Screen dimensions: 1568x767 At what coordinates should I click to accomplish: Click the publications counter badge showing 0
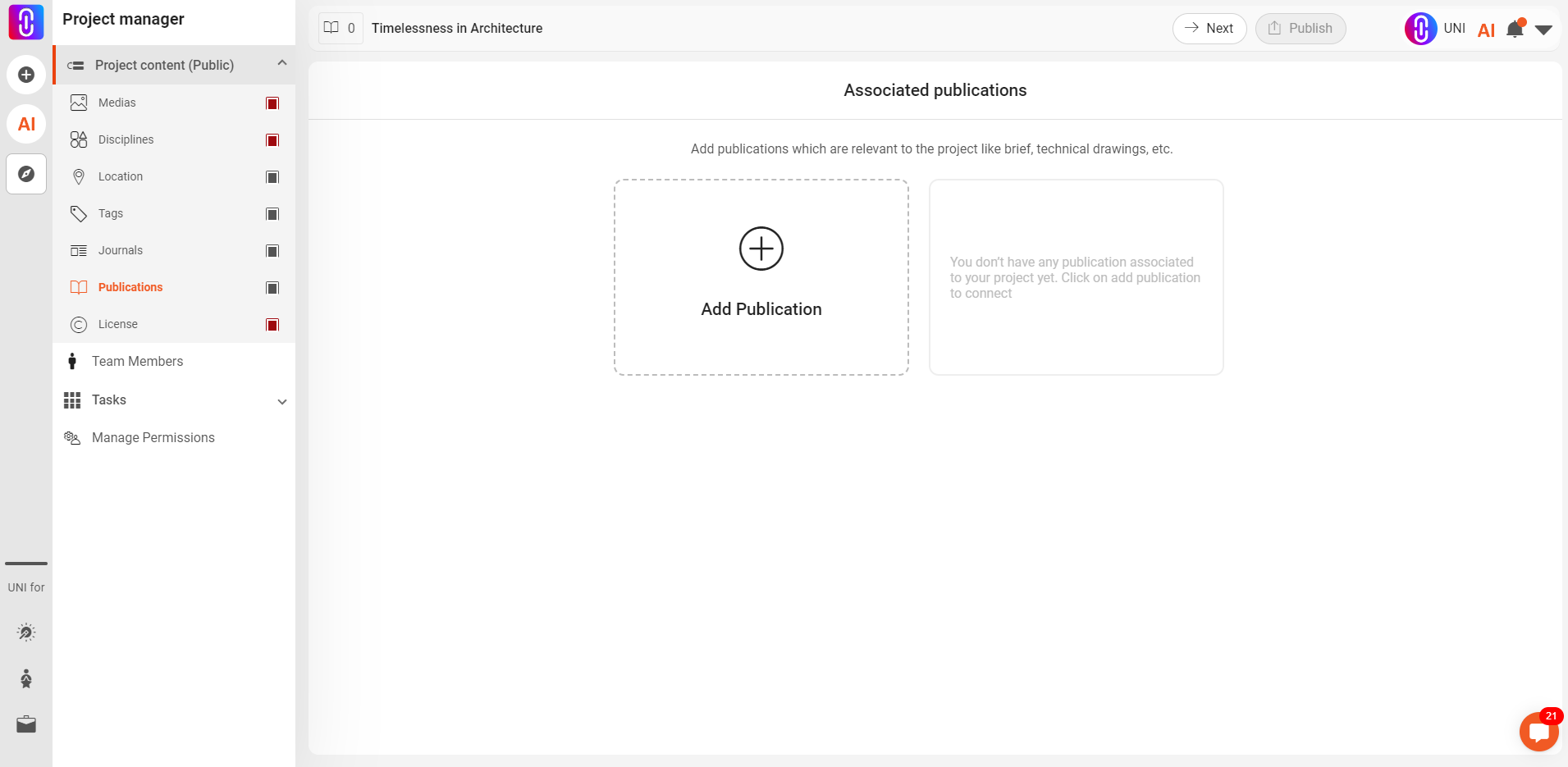[340, 27]
